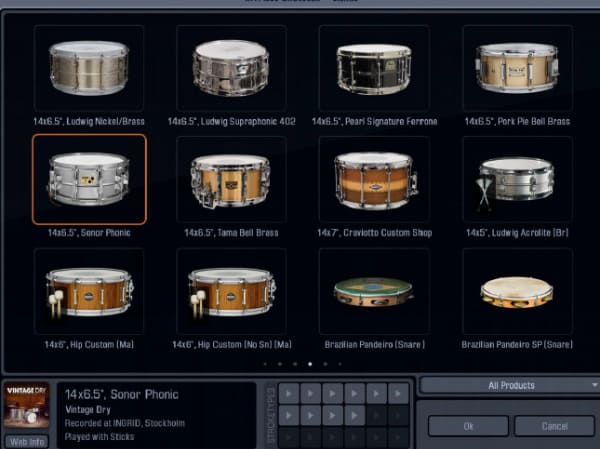The height and width of the screenshot is (449, 600).
Task: Go to the third page dot
Action: (x=295, y=364)
